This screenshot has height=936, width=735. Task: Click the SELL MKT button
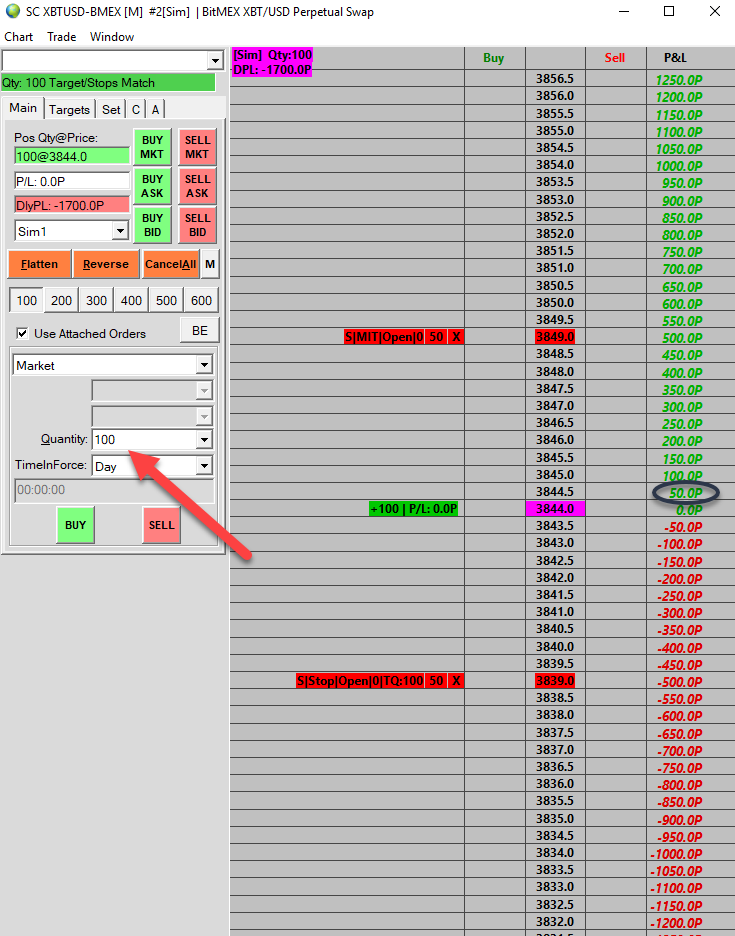tap(197, 147)
